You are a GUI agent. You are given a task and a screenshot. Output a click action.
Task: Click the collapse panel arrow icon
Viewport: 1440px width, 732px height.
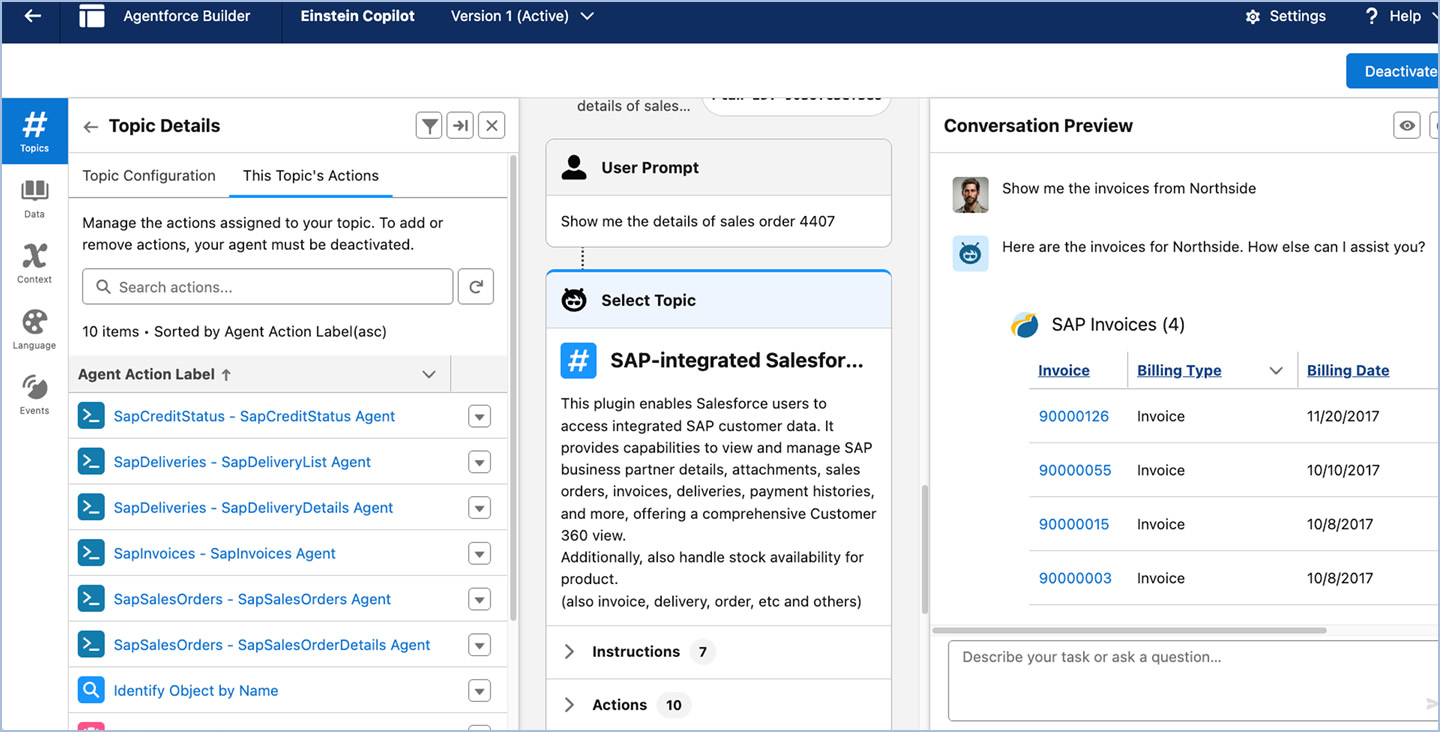[x=460, y=126]
